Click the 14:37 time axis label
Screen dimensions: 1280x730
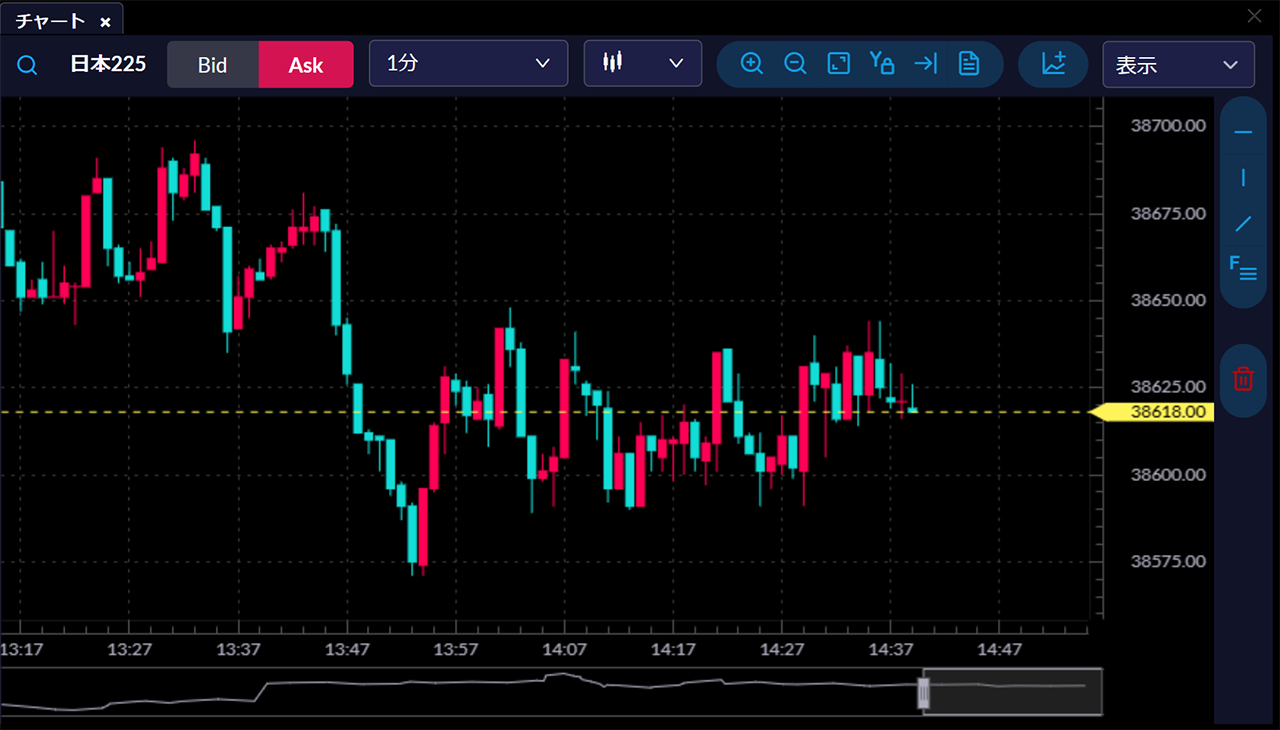pos(891,650)
